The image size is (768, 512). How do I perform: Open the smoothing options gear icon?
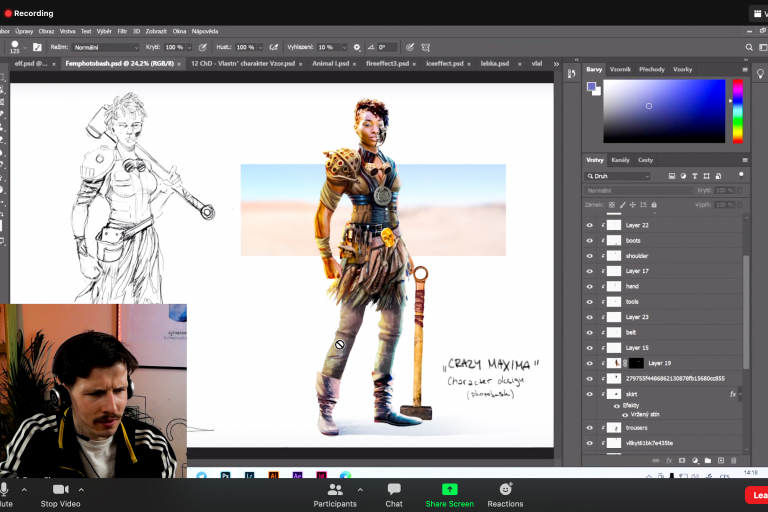coord(357,47)
